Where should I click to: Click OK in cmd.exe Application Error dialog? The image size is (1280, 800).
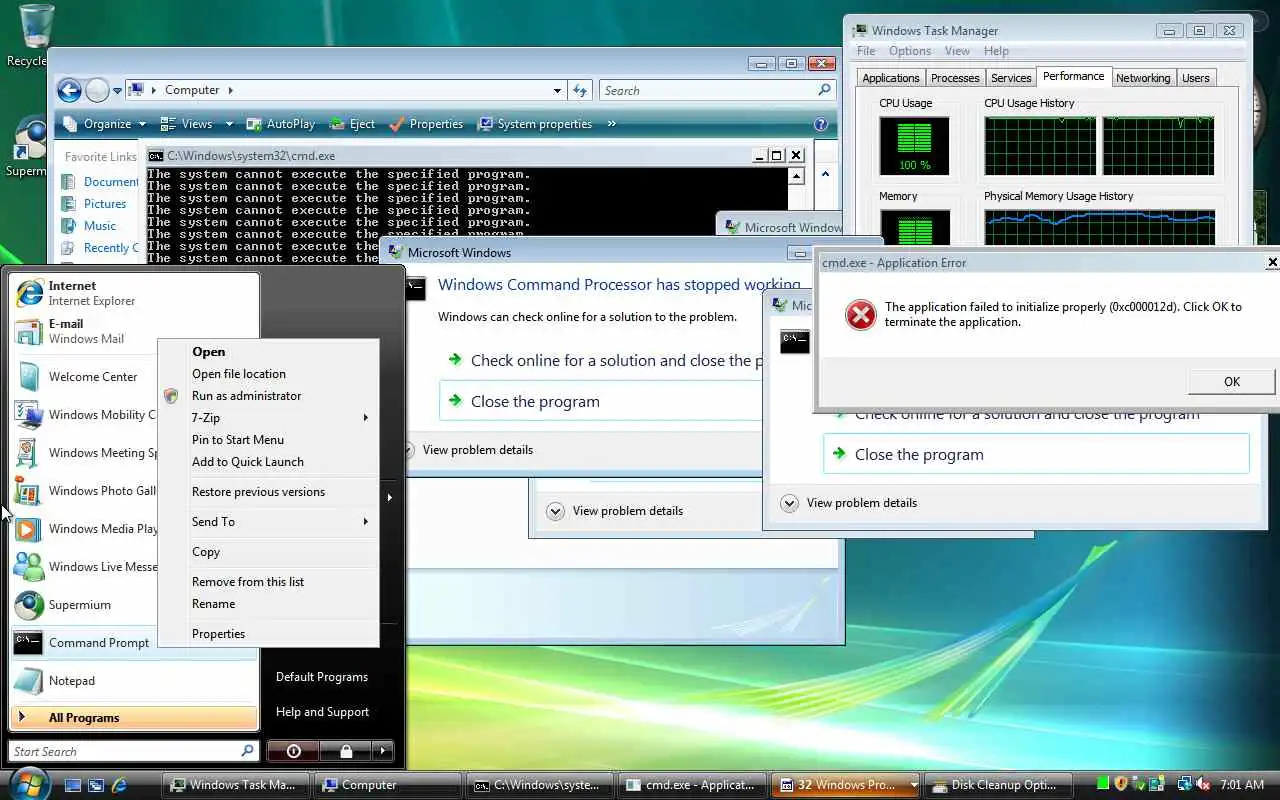click(1232, 381)
